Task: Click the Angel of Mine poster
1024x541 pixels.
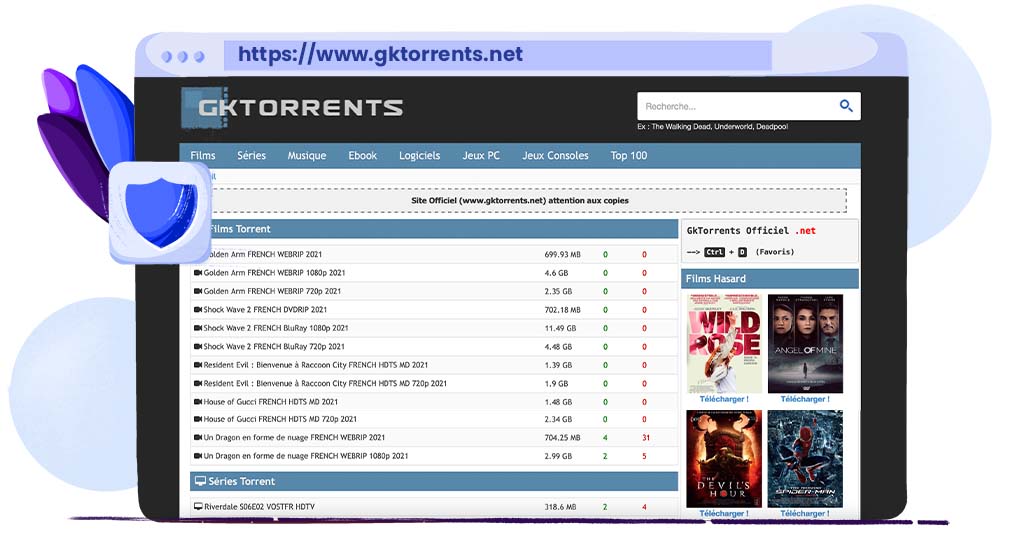Action: 805,343
